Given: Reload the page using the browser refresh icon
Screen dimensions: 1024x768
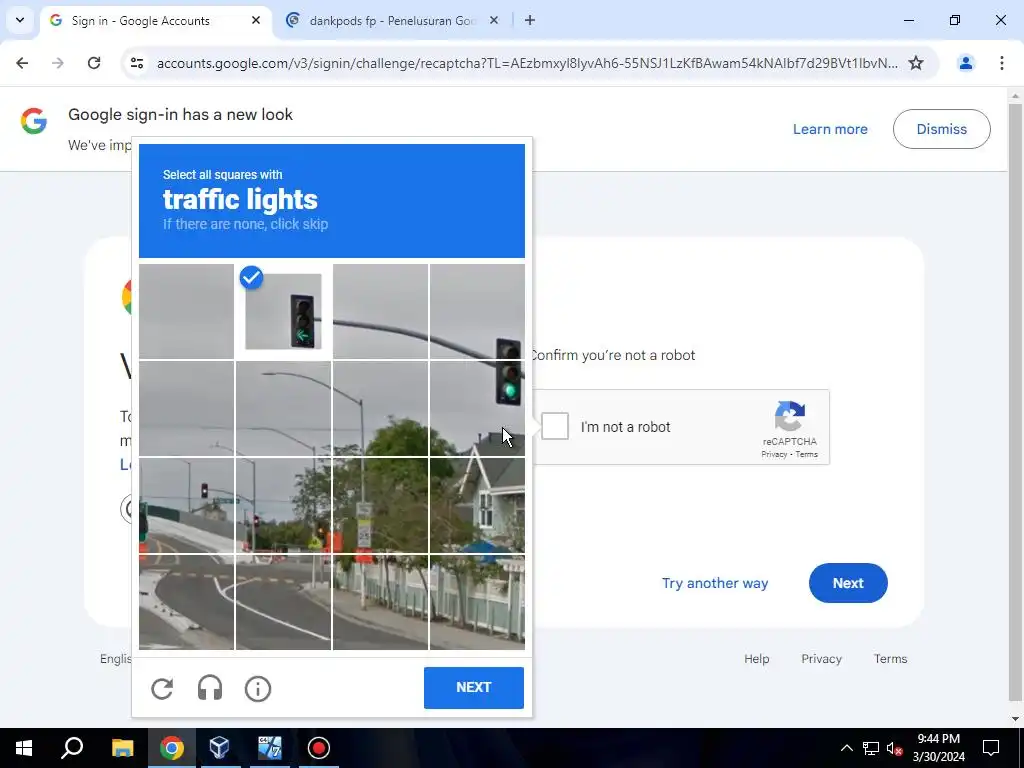Looking at the screenshot, I should tap(94, 63).
